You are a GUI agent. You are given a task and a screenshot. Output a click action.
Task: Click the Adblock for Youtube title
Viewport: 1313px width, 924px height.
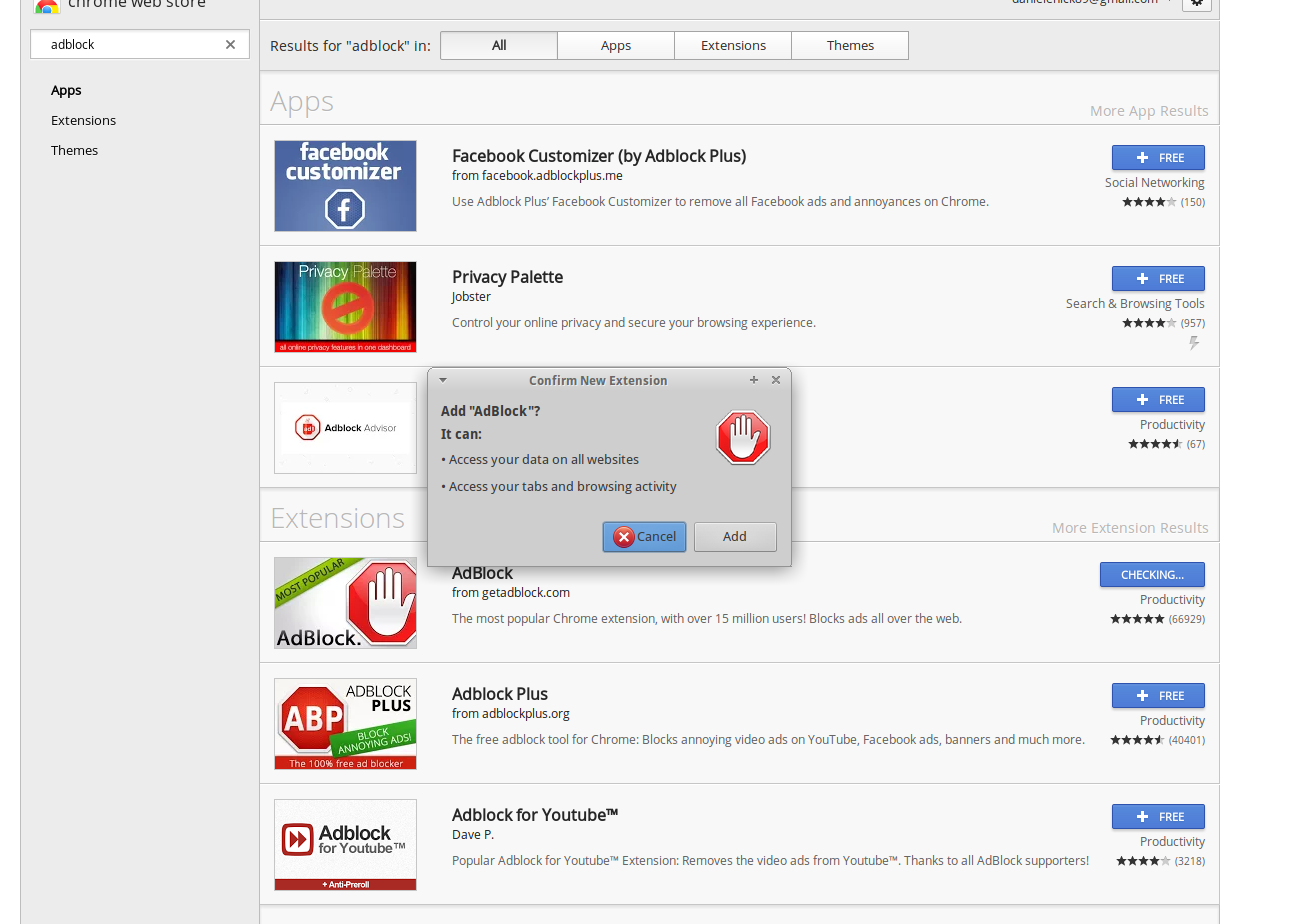[x=535, y=815]
